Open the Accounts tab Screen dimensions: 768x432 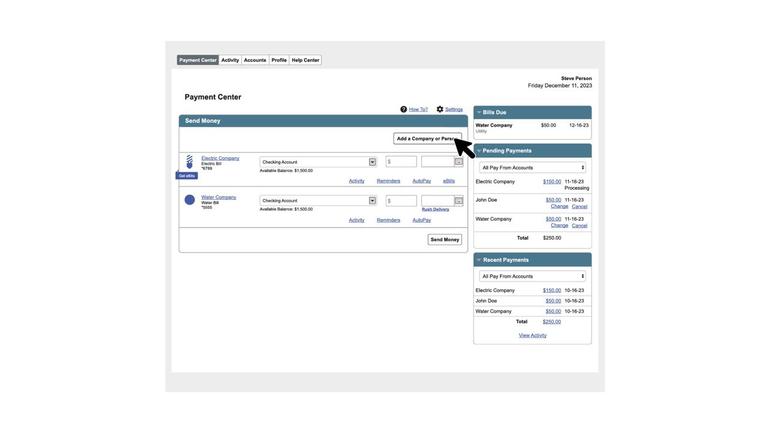point(255,60)
